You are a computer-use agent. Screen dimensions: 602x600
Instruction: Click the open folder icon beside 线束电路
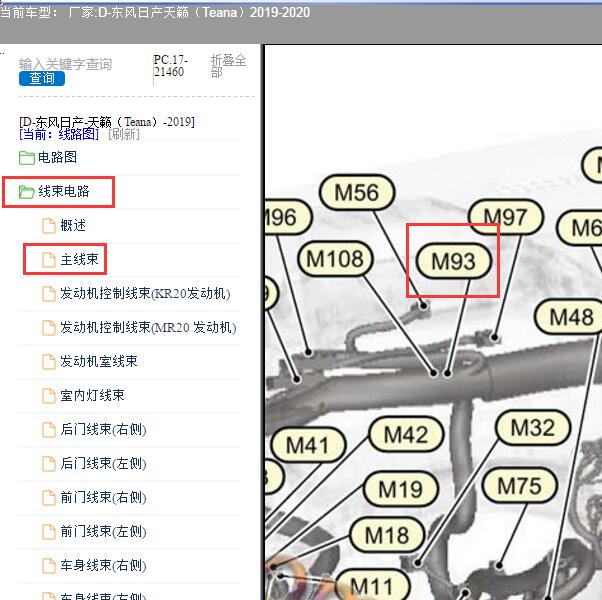coord(26,192)
